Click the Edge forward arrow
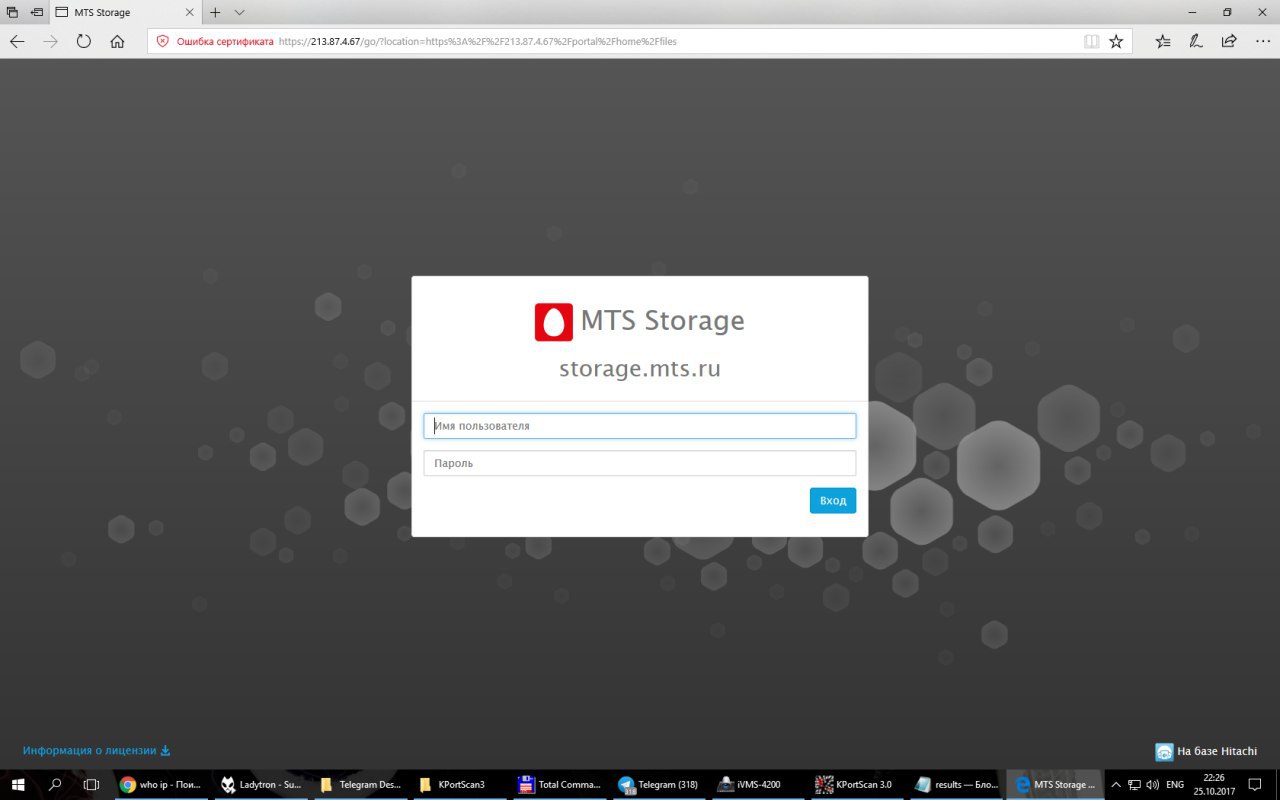 [x=51, y=42]
